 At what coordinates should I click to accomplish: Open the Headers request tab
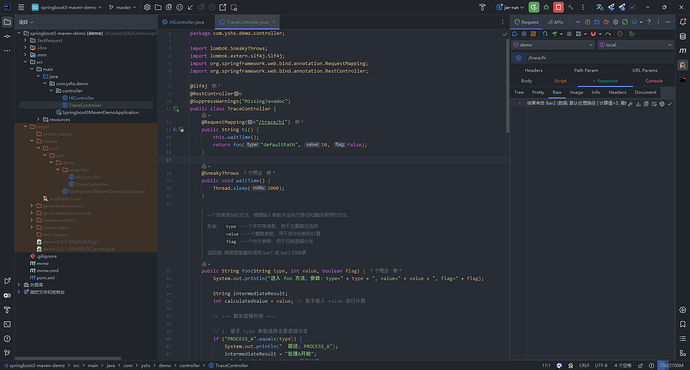pos(533,70)
